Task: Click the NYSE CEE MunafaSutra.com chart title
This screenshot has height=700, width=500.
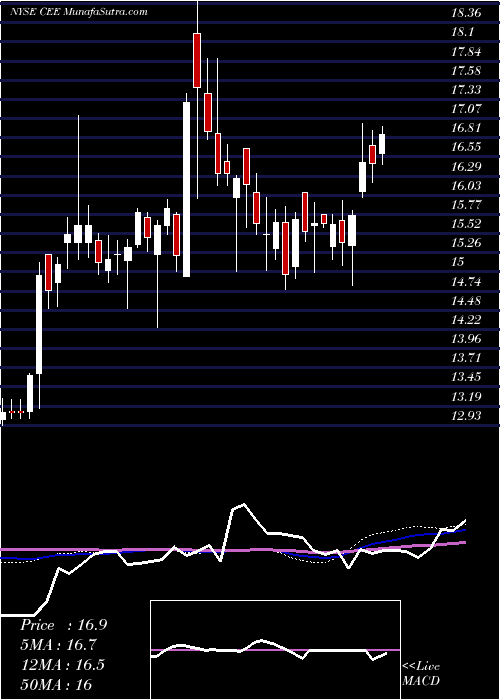Action: tap(79, 12)
